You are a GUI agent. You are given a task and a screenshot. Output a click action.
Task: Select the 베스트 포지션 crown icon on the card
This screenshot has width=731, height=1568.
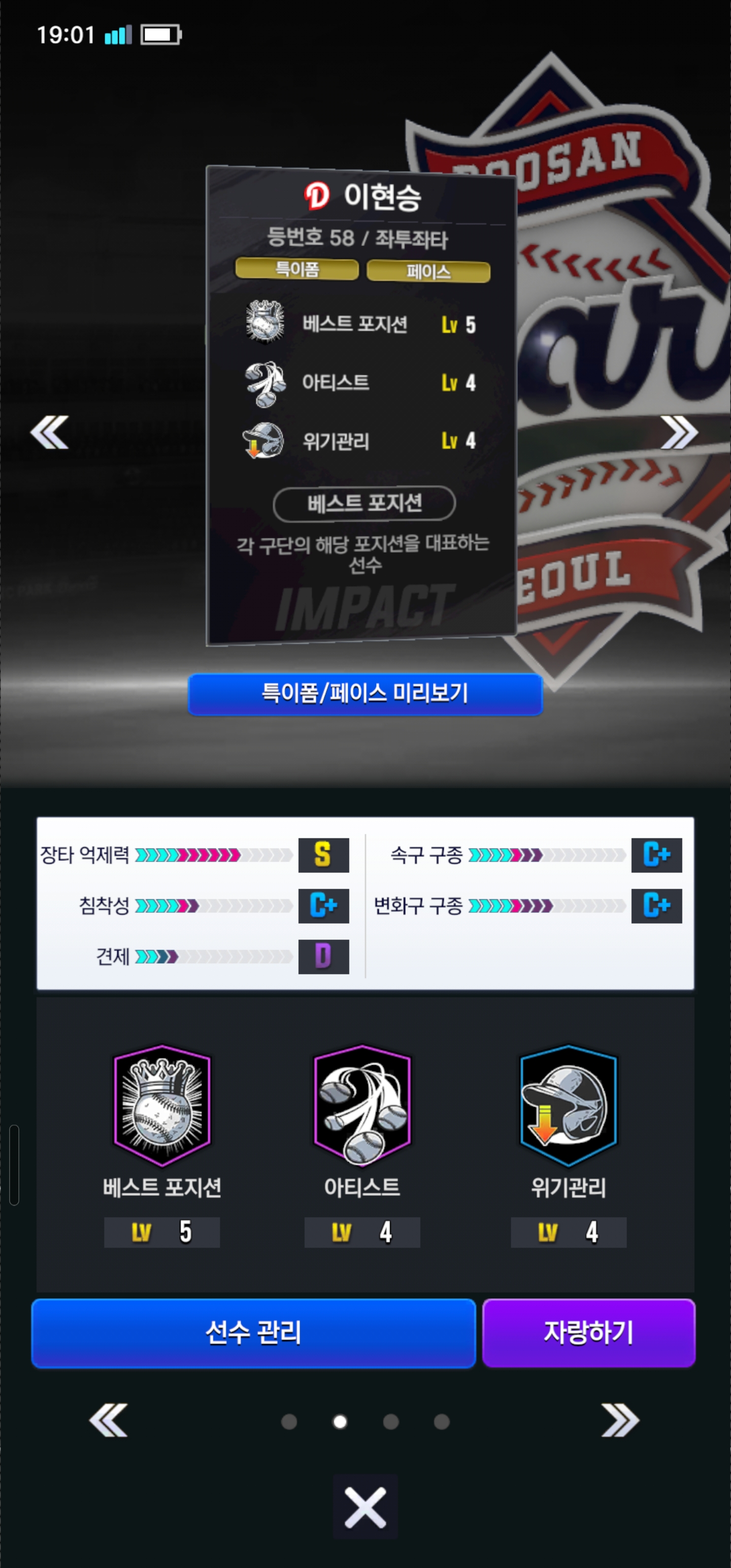click(265, 321)
